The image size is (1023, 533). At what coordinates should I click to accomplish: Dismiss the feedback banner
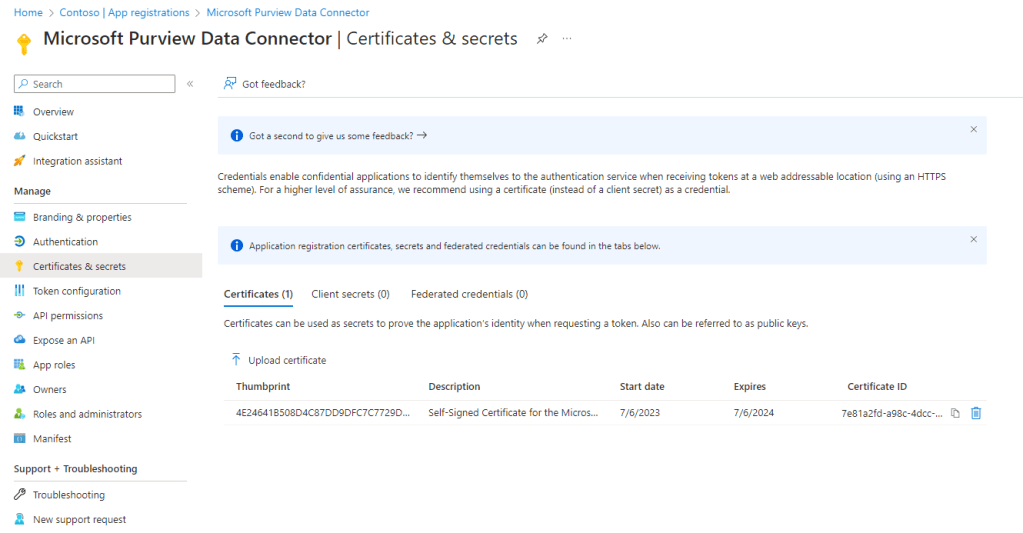click(x=974, y=129)
